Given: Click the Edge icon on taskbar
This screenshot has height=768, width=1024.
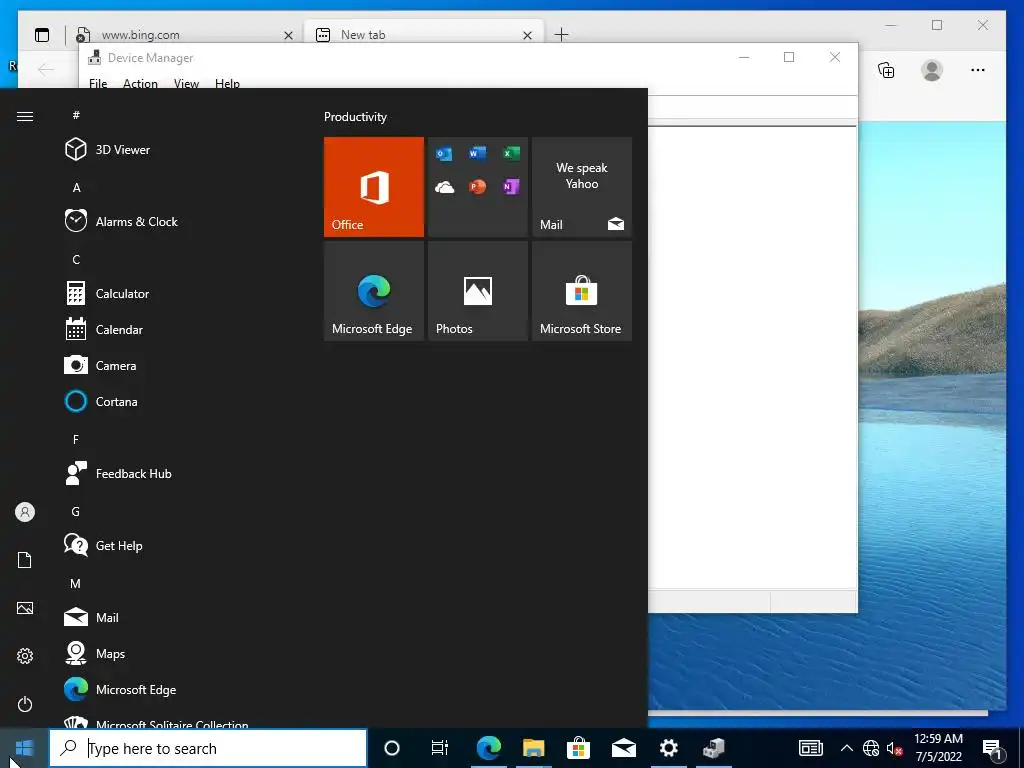Looking at the screenshot, I should click(488, 748).
